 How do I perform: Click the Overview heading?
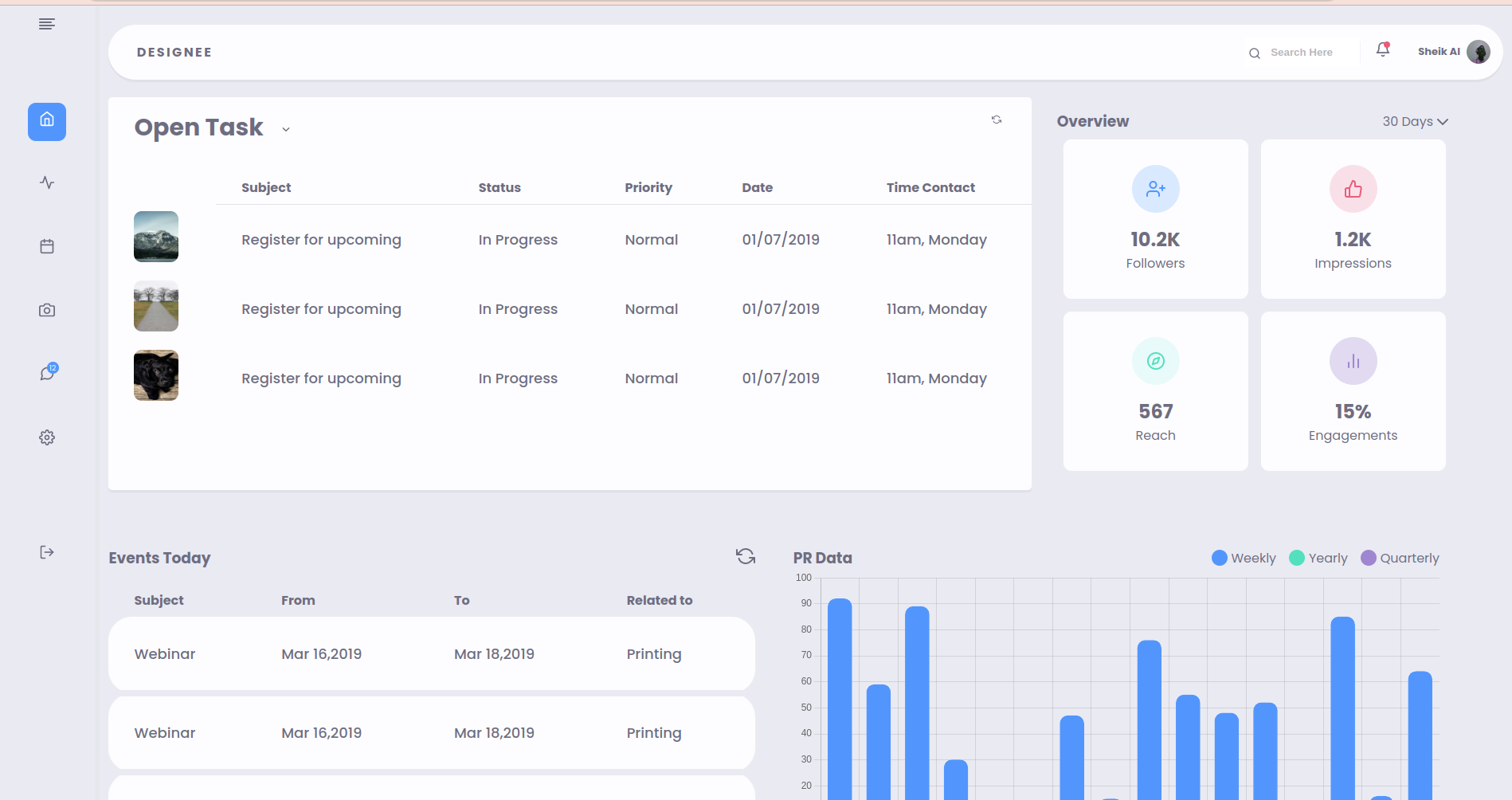pyautogui.click(x=1093, y=121)
